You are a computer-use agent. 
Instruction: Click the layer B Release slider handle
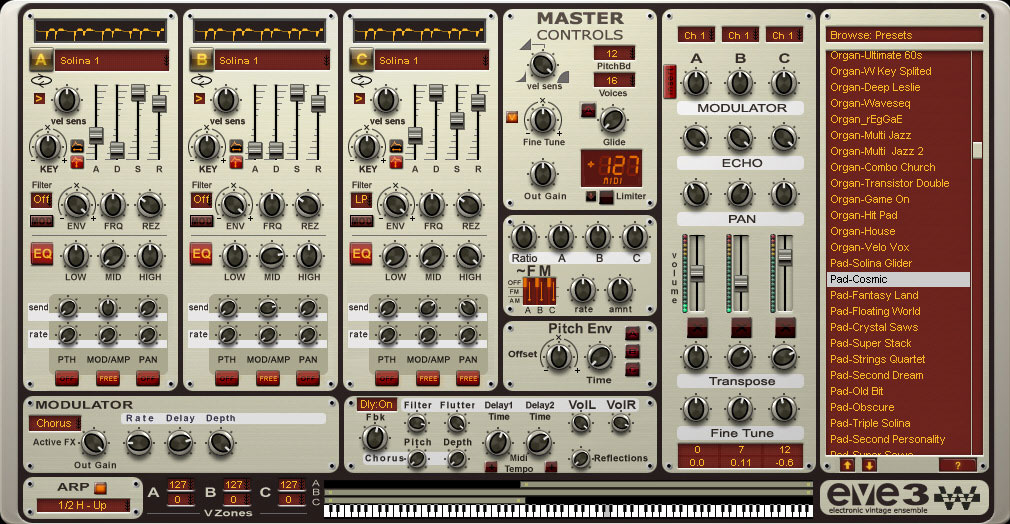pos(318,102)
